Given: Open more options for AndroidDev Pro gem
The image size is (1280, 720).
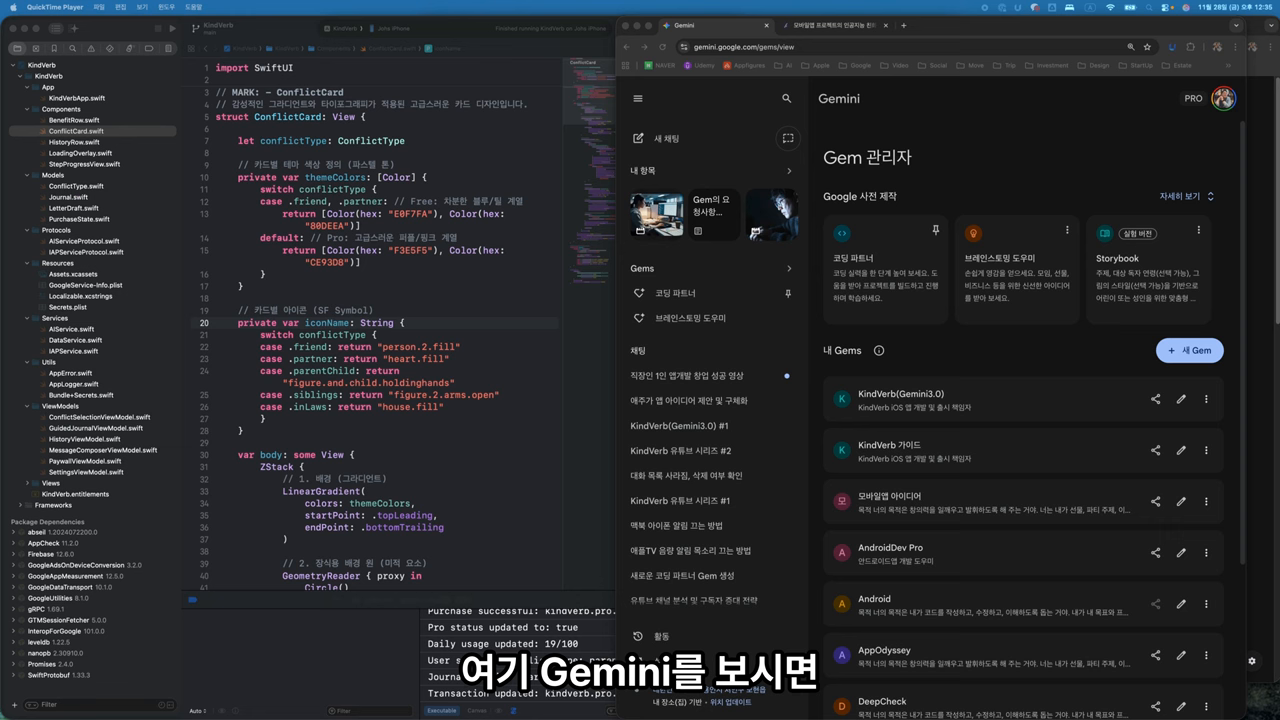Looking at the screenshot, I should coord(1206,552).
